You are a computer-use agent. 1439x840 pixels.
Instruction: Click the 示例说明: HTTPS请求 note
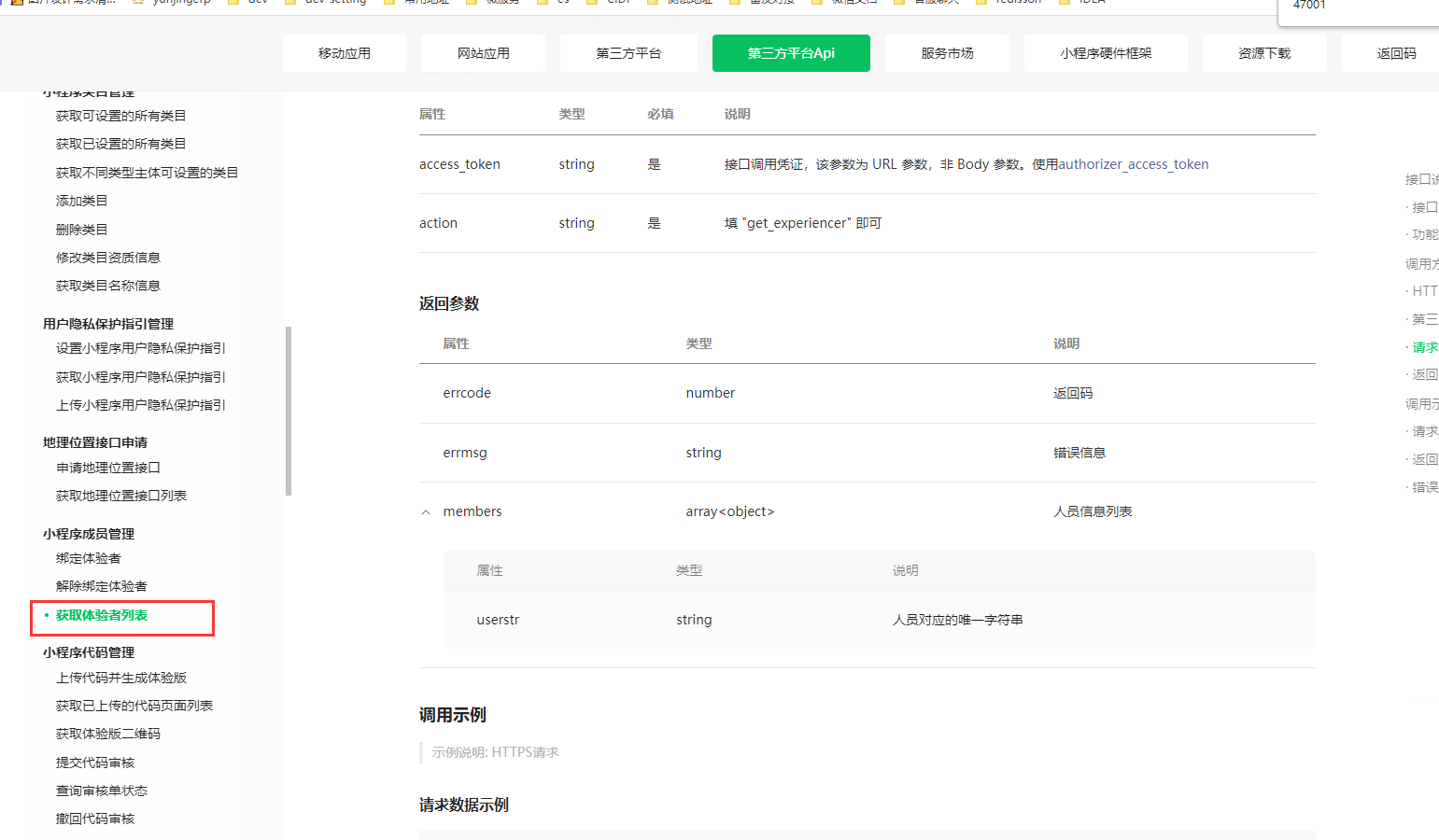(x=495, y=752)
